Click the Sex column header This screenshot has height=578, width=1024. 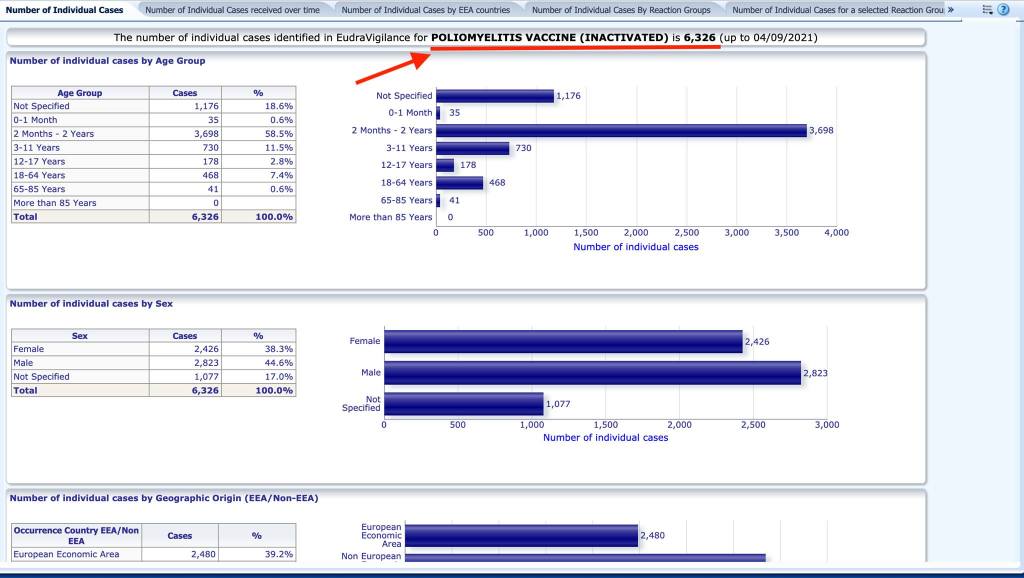(79, 336)
